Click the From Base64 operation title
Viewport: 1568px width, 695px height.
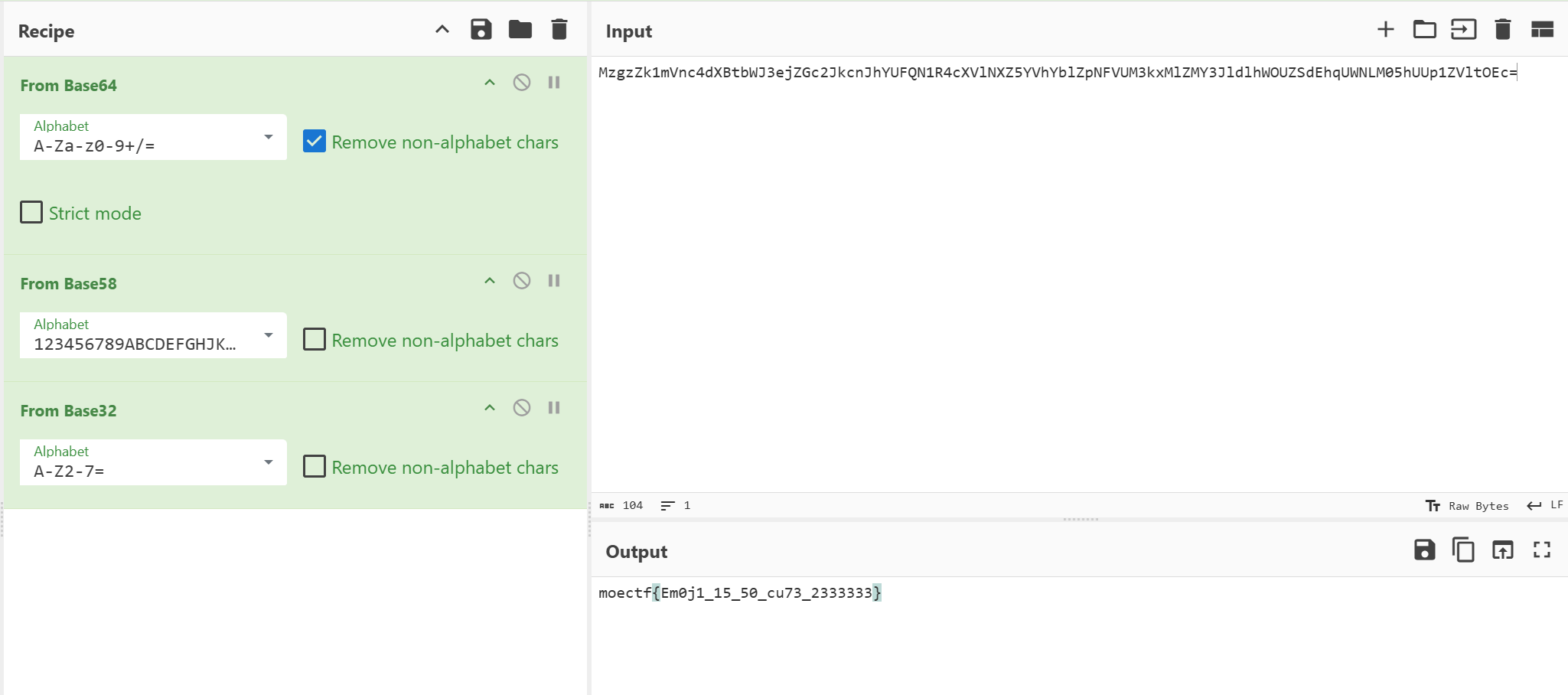pyautogui.click(x=68, y=86)
